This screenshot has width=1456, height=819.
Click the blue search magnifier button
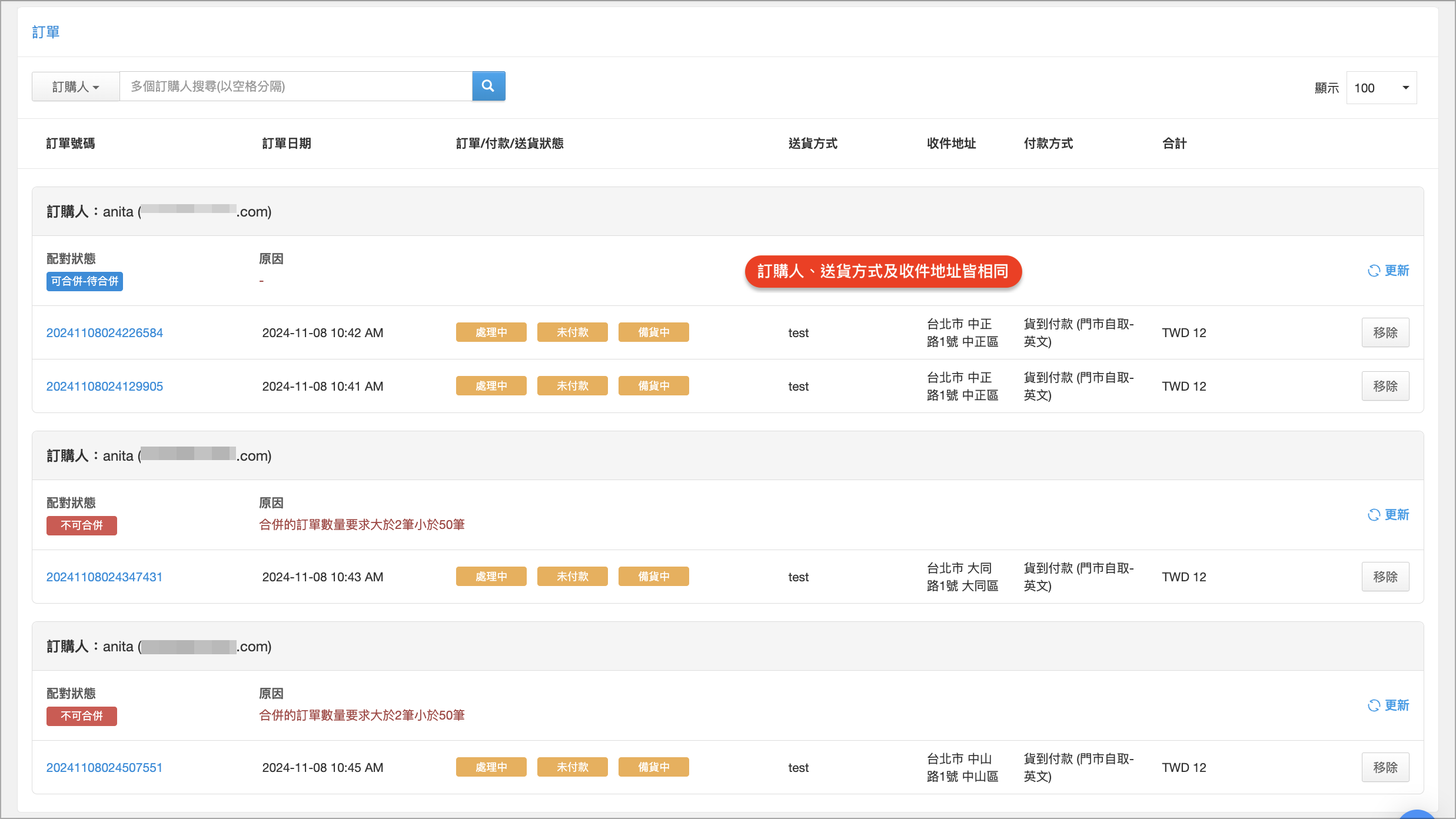(488, 86)
